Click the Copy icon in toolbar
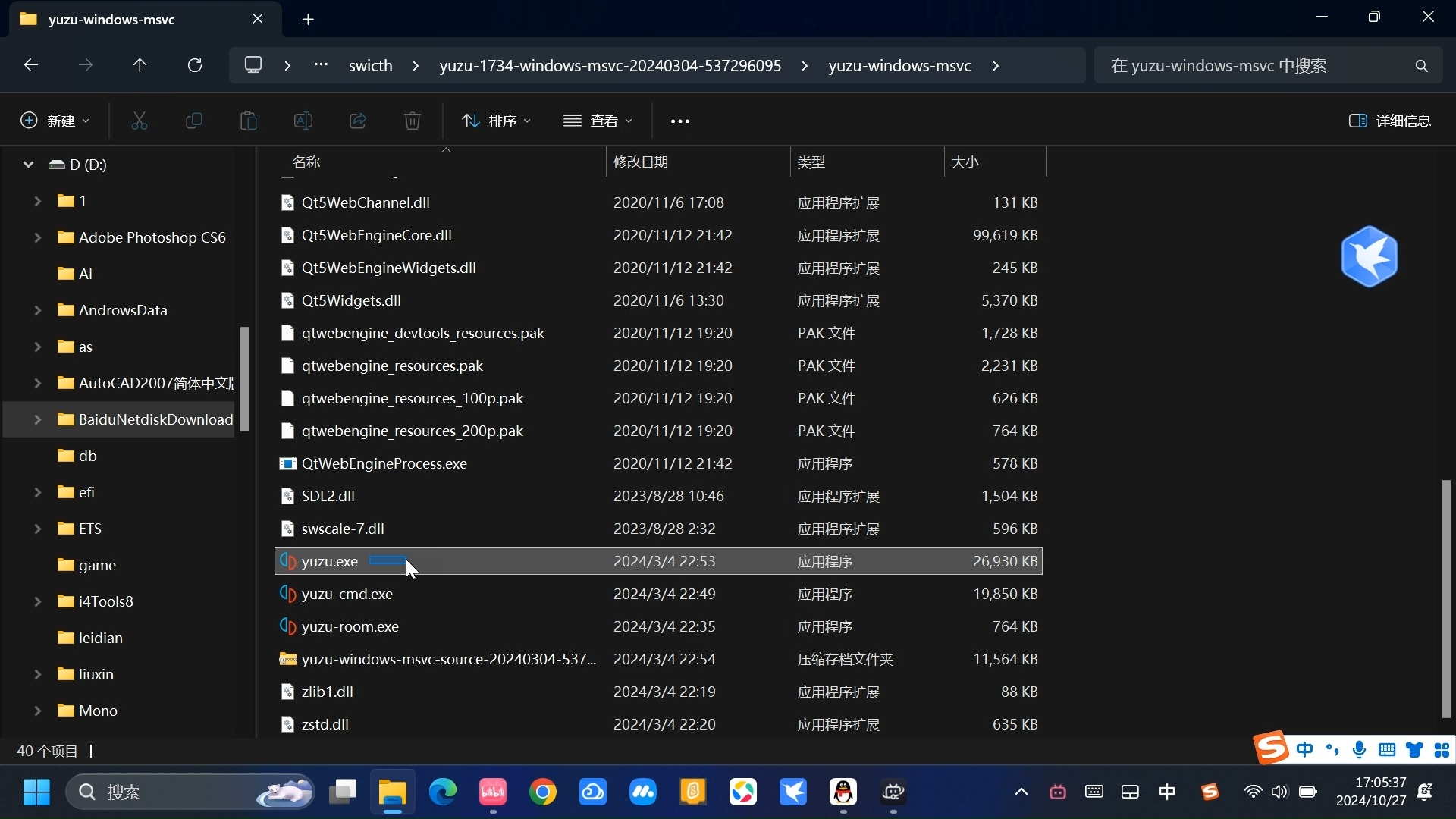The width and height of the screenshot is (1456, 819). 194,121
